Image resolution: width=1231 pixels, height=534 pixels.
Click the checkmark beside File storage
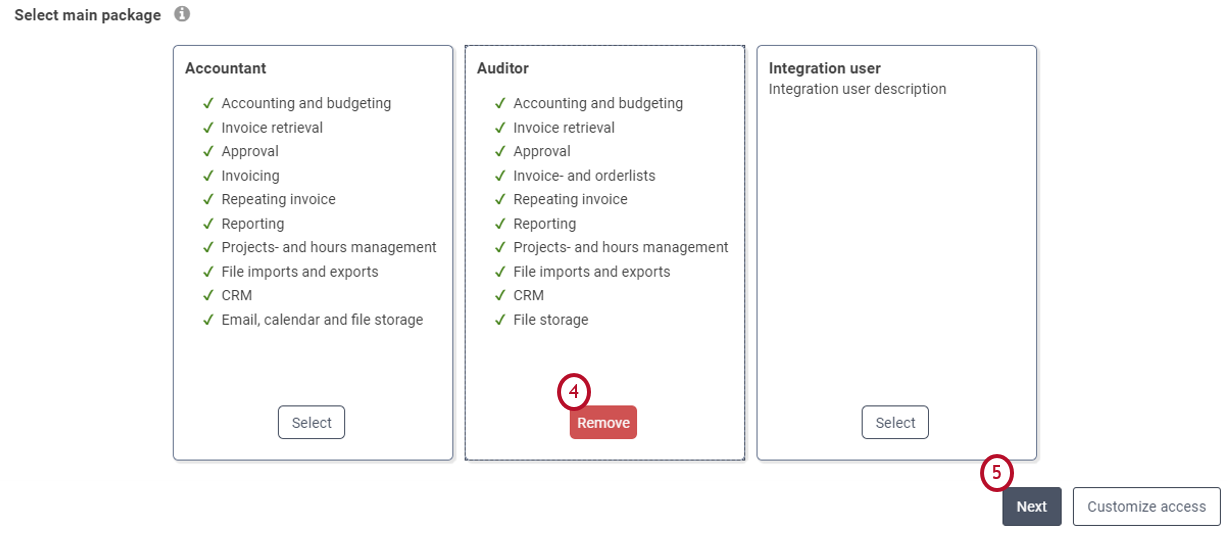501,320
